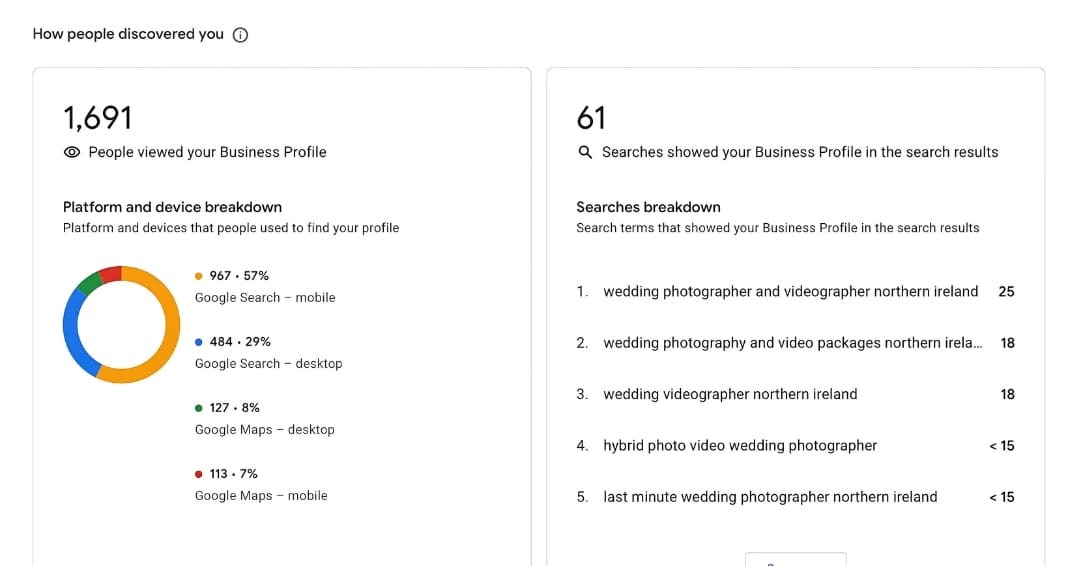Select the red segment of the donut chart
This screenshot has width=1068, height=566.
click(x=111, y=273)
